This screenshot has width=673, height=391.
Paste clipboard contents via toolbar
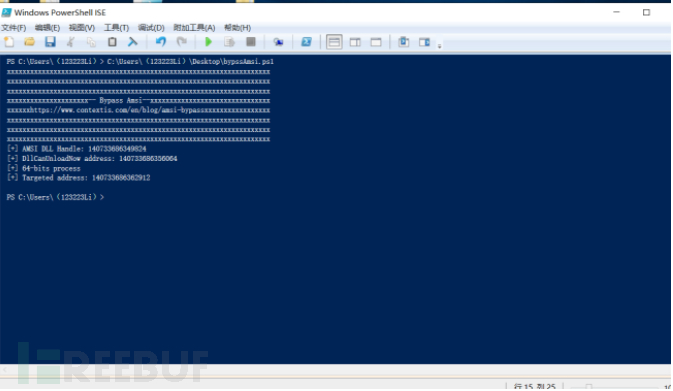[x=112, y=42]
